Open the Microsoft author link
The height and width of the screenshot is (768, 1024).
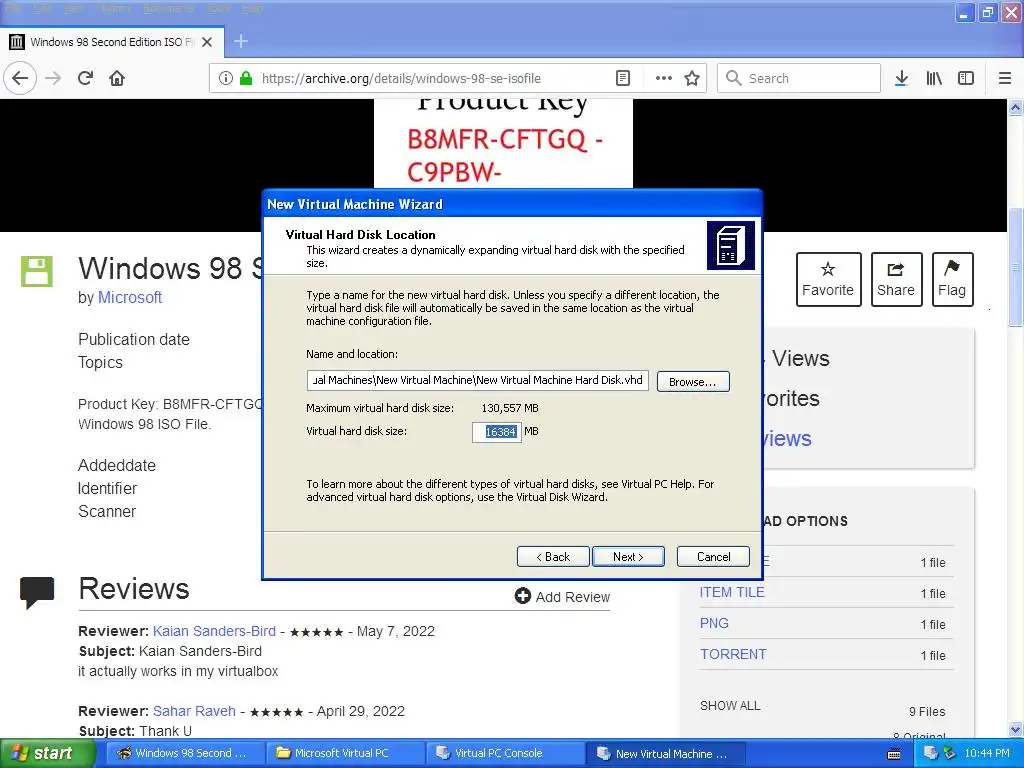click(x=130, y=297)
